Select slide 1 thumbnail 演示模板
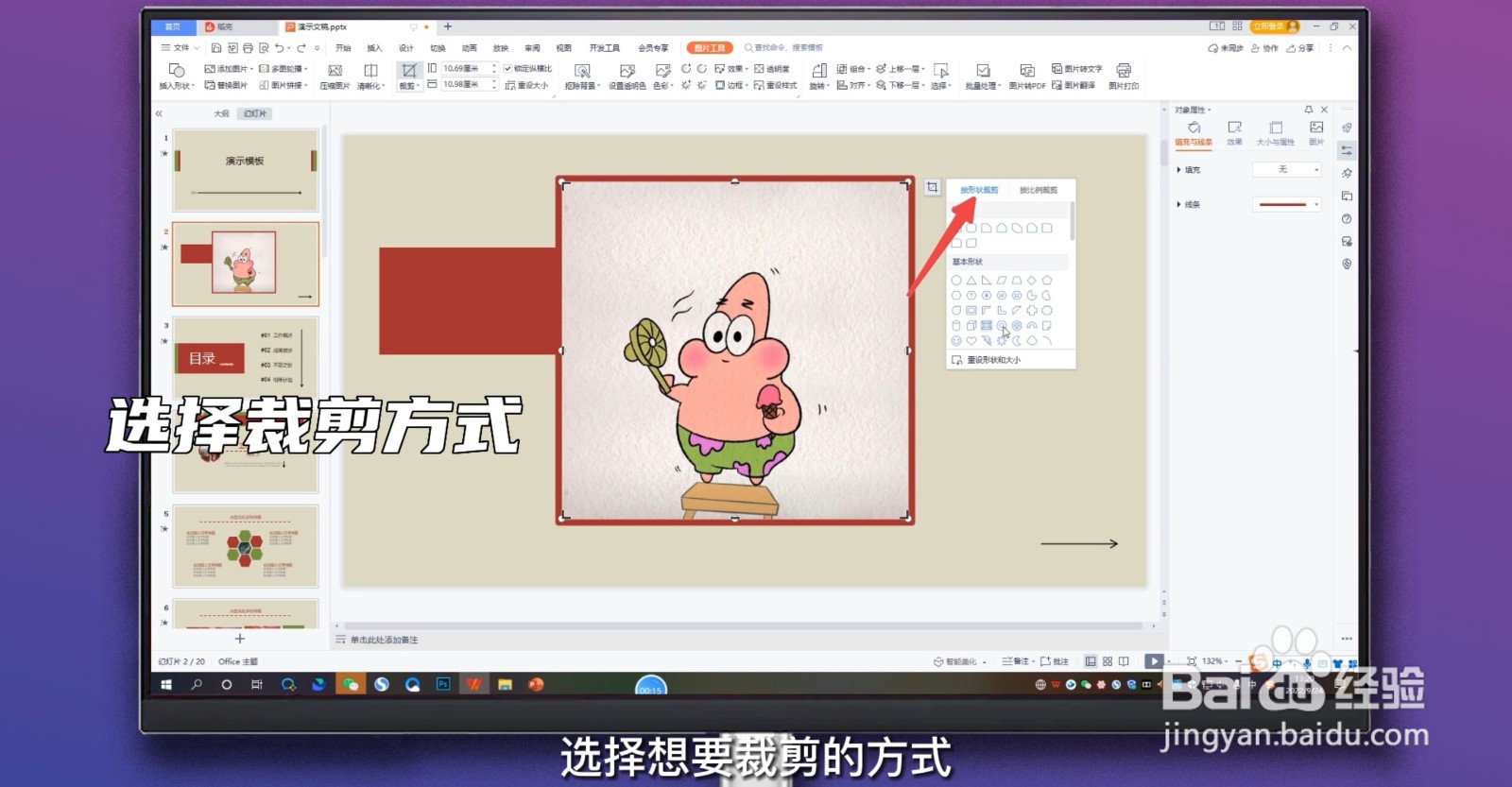Screen dimensions: 1512x787 tap(246, 170)
